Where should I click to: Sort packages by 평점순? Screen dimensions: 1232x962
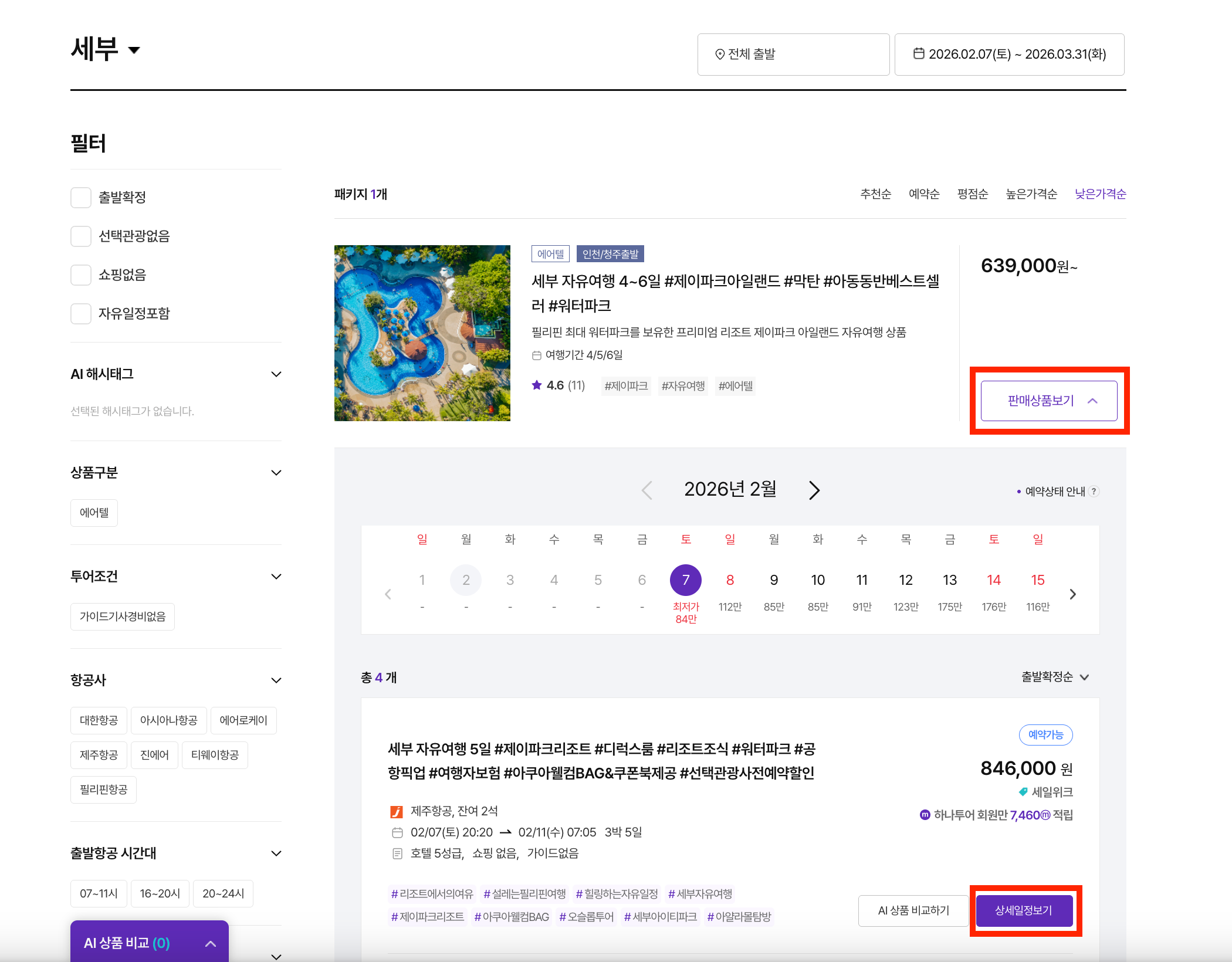[x=972, y=194]
